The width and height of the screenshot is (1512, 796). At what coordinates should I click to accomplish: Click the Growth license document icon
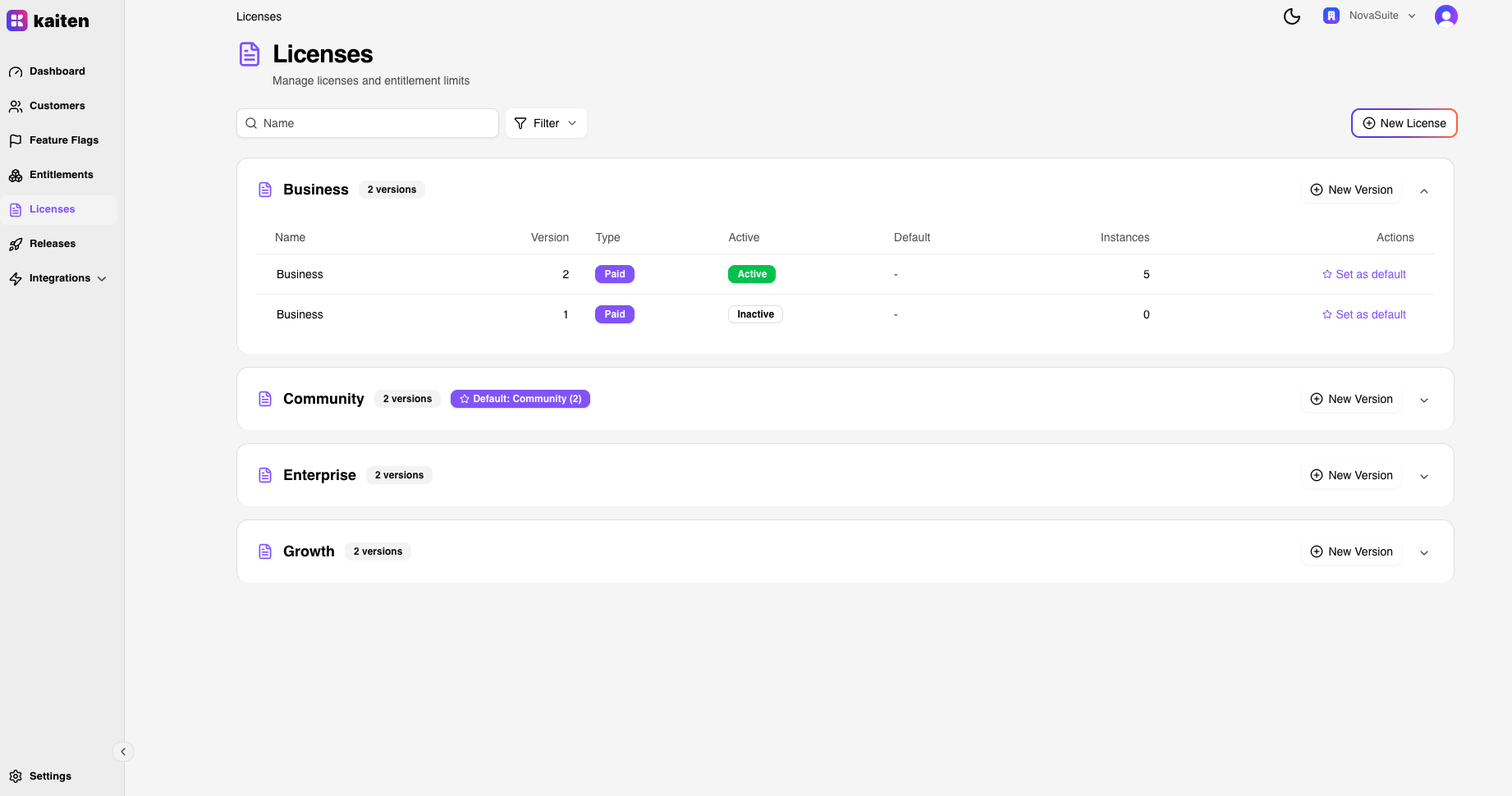265,551
